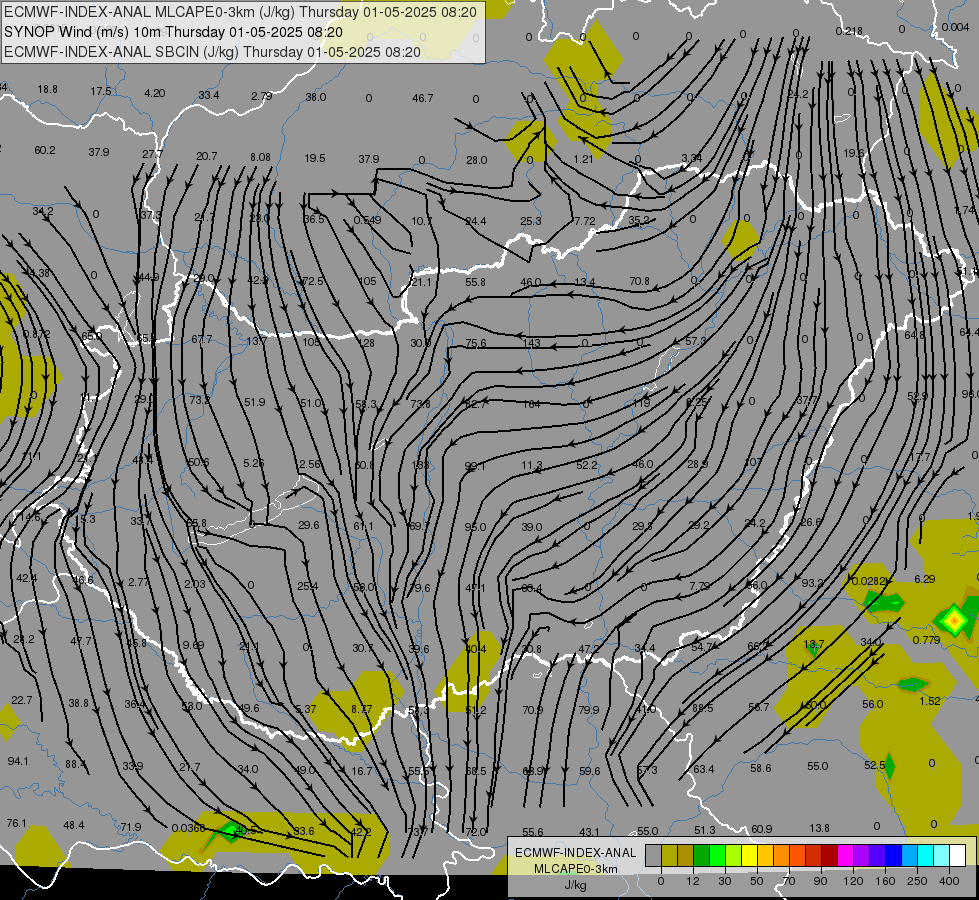Click the map value '8.08'
The height and width of the screenshot is (900, 979).
(x=260, y=157)
